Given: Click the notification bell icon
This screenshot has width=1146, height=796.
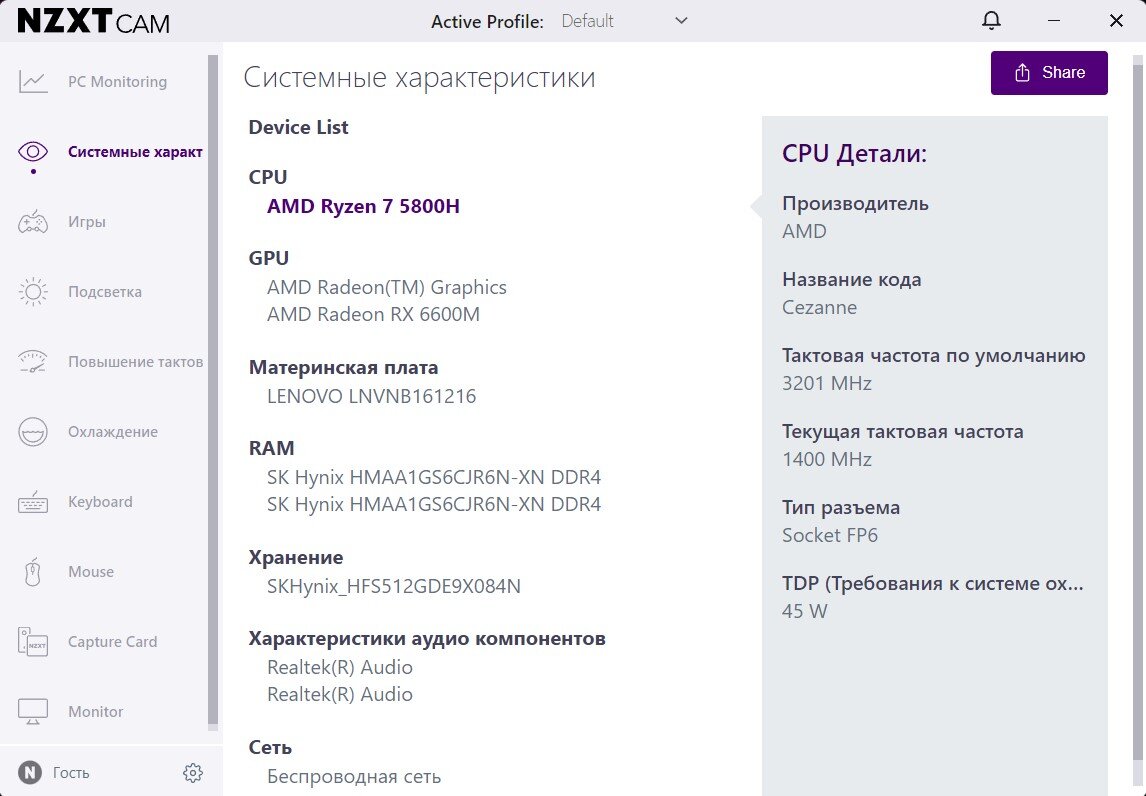Looking at the screenshot, I should pos(990,20).
